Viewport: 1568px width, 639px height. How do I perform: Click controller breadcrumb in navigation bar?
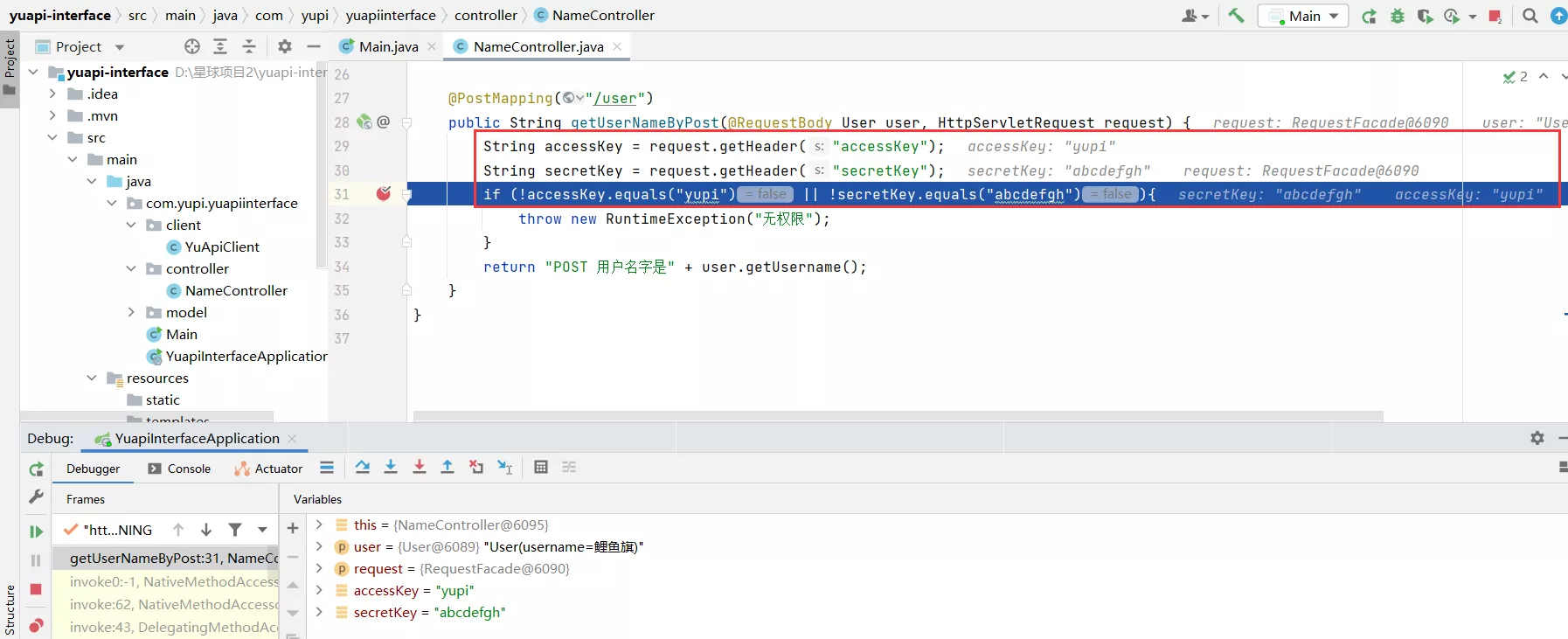[x=486, y=15]
